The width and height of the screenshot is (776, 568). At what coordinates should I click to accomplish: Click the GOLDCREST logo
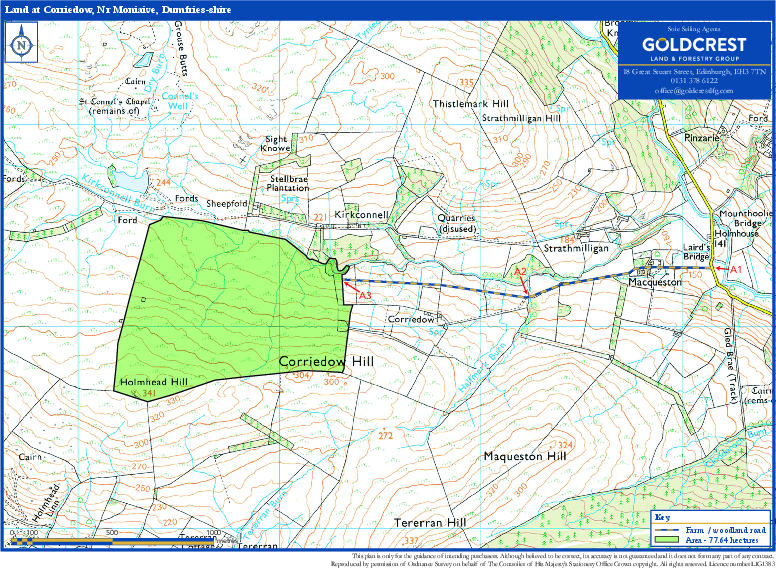pyautogui.click(x=694, y=45)
